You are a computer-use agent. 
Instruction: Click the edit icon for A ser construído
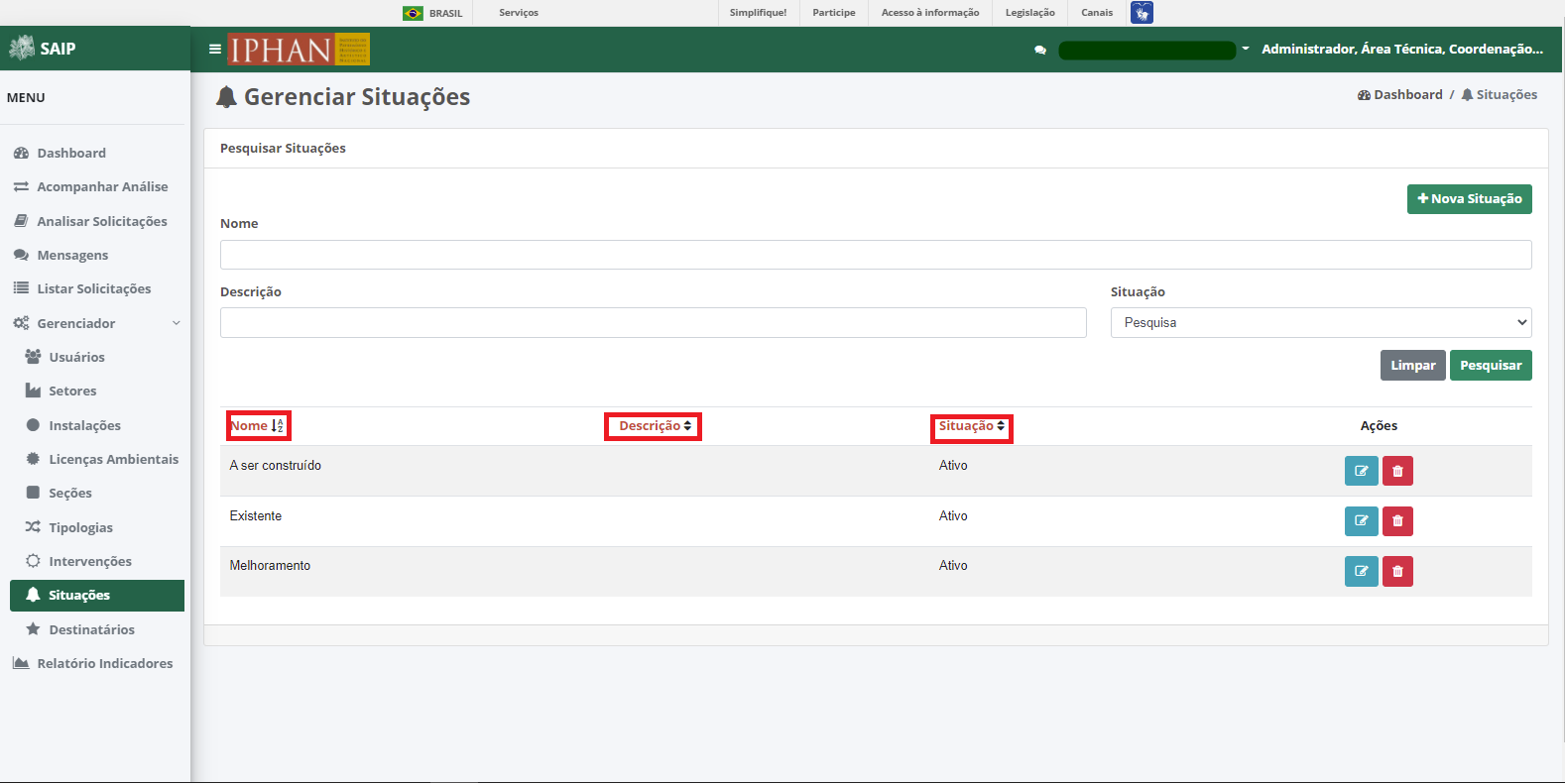(x=1361, y=471)
